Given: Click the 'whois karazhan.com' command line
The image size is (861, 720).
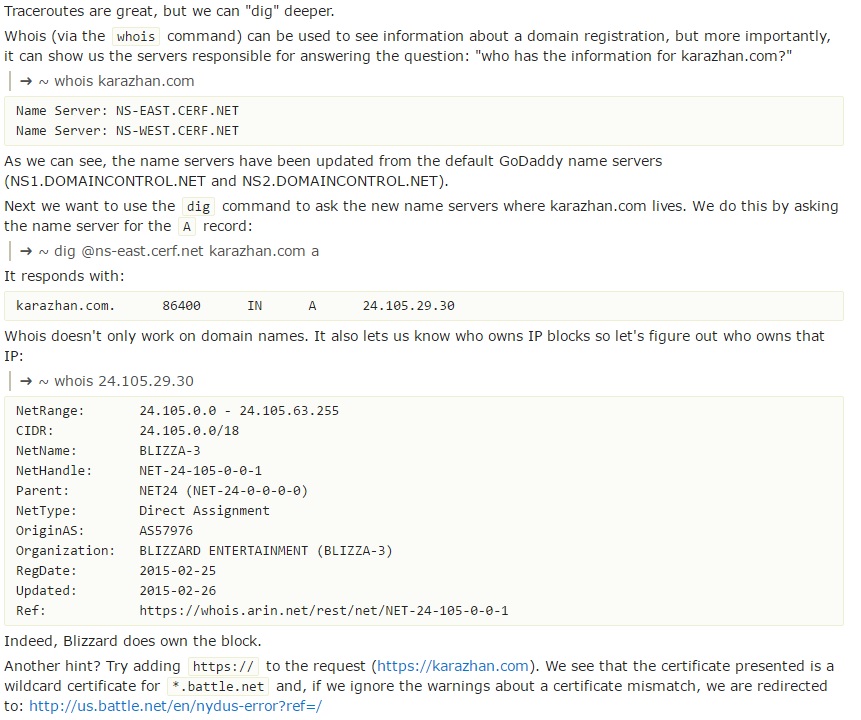Looking at the screenshot, I should [x=116, y=81].
